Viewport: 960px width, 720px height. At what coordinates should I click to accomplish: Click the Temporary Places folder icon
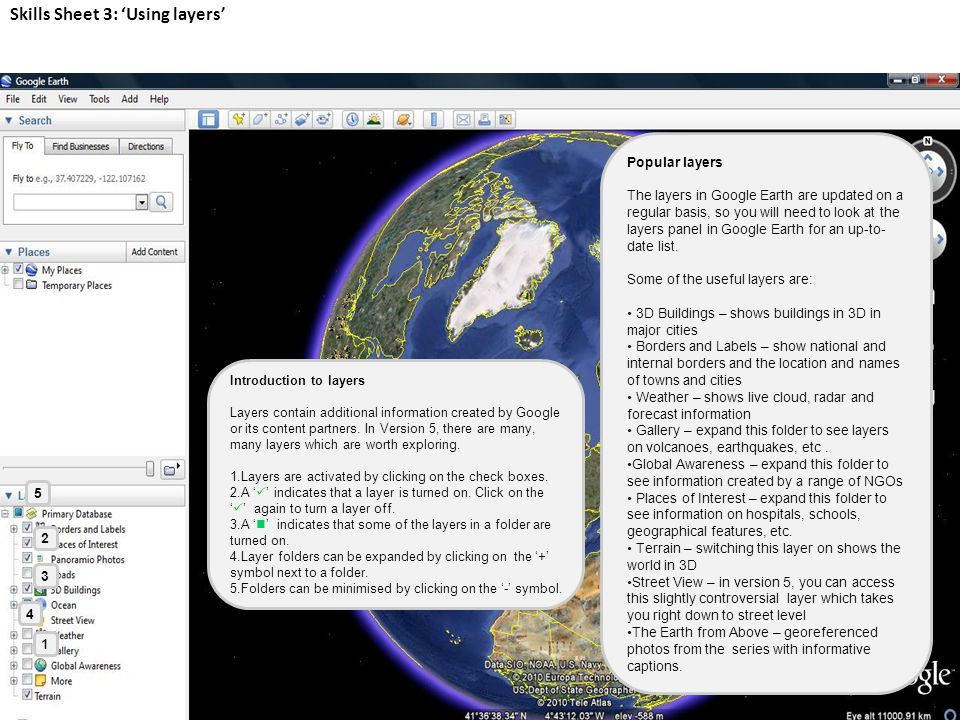31,285
